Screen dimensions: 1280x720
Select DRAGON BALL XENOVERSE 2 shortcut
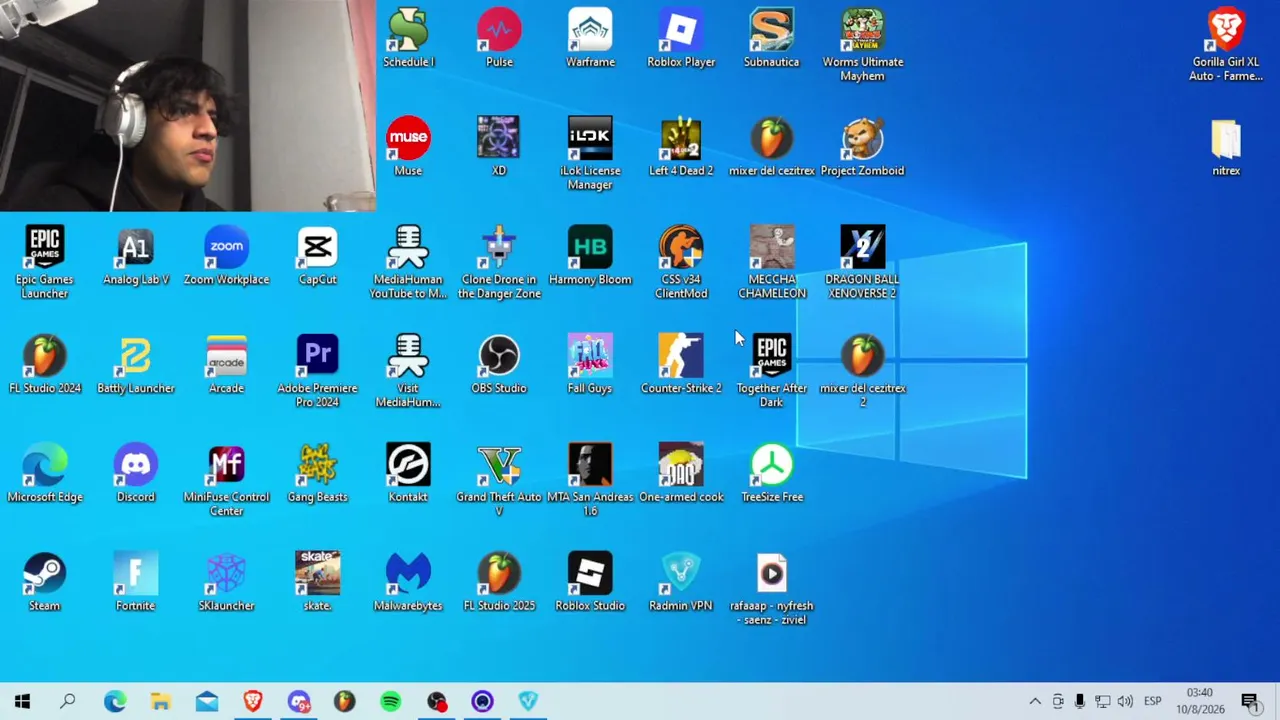click(862, 263)
